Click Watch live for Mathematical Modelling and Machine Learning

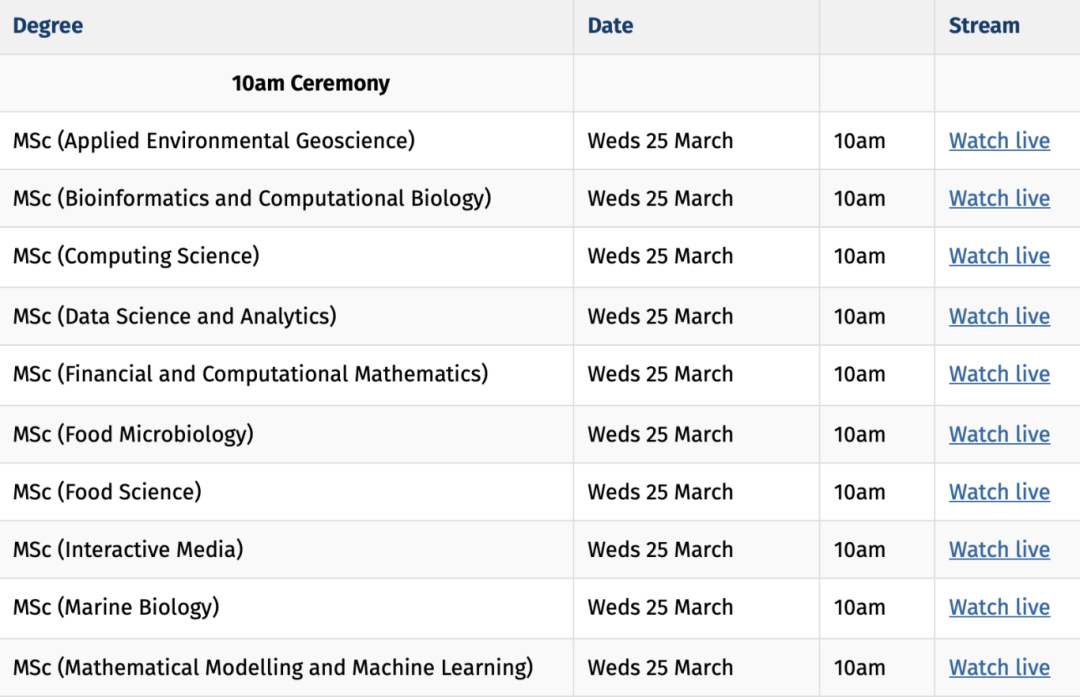(999, 668)
